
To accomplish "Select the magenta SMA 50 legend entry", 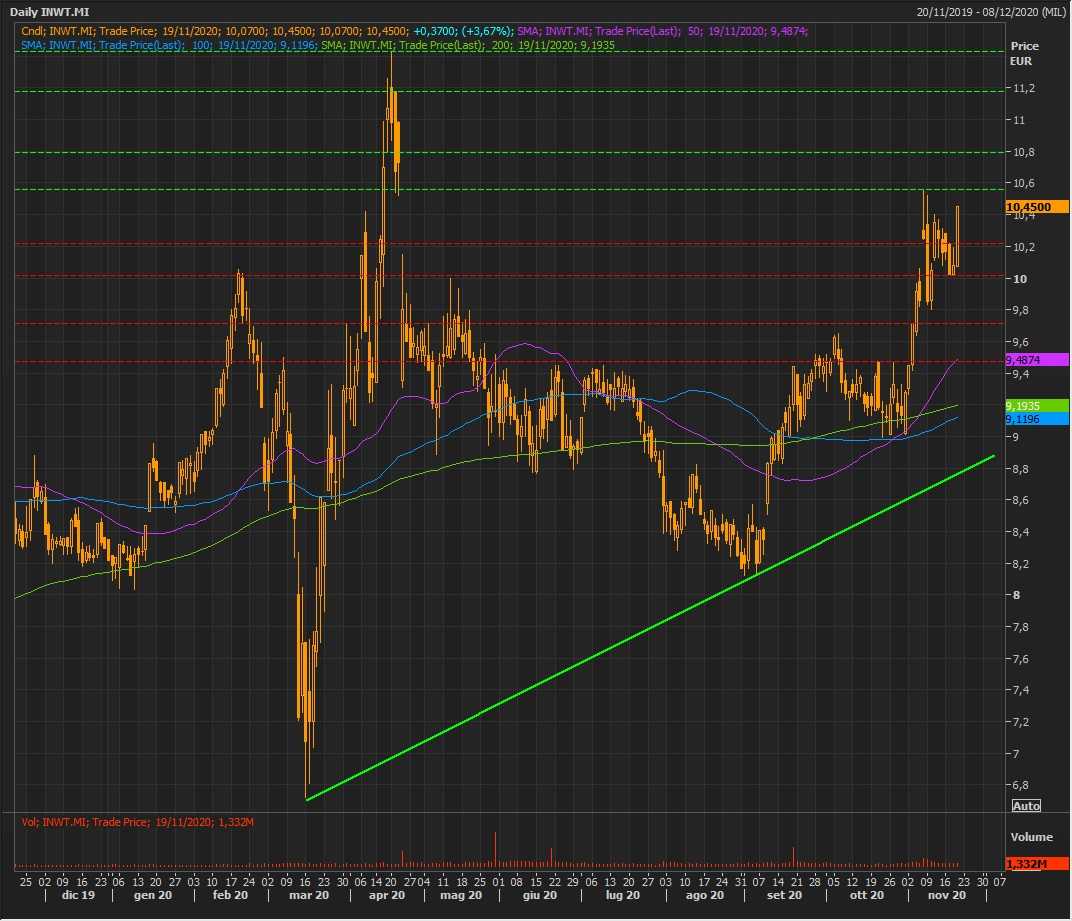I will click(662, 31).
